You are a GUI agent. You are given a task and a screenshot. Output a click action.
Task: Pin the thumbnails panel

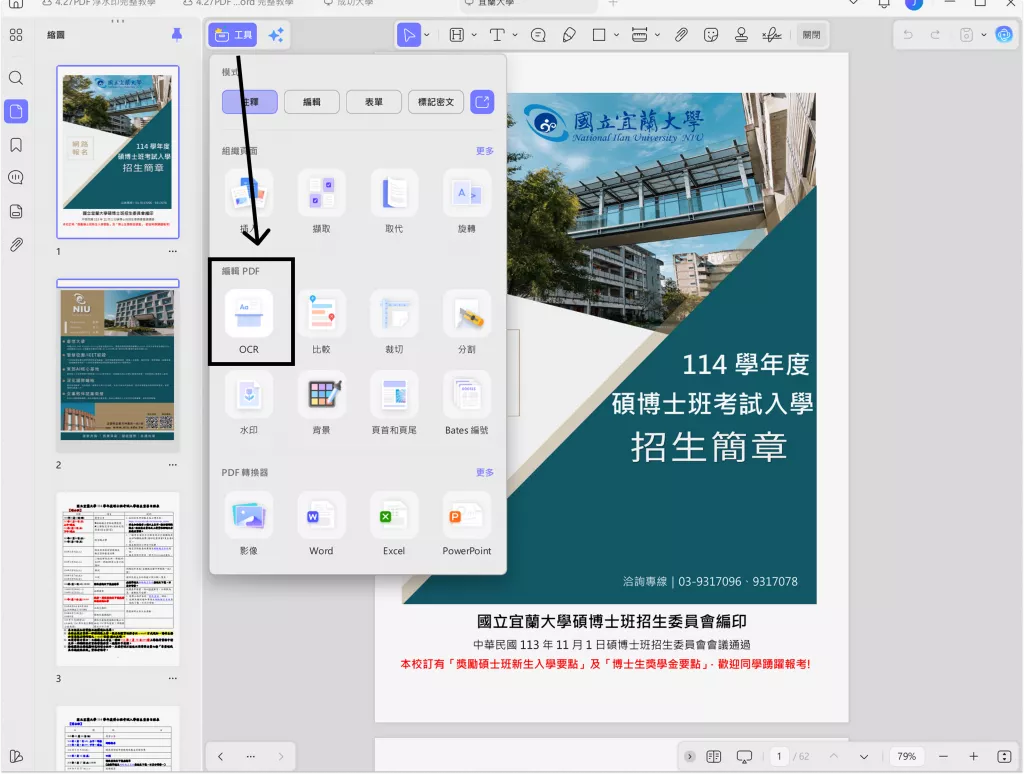pos(176,35)
